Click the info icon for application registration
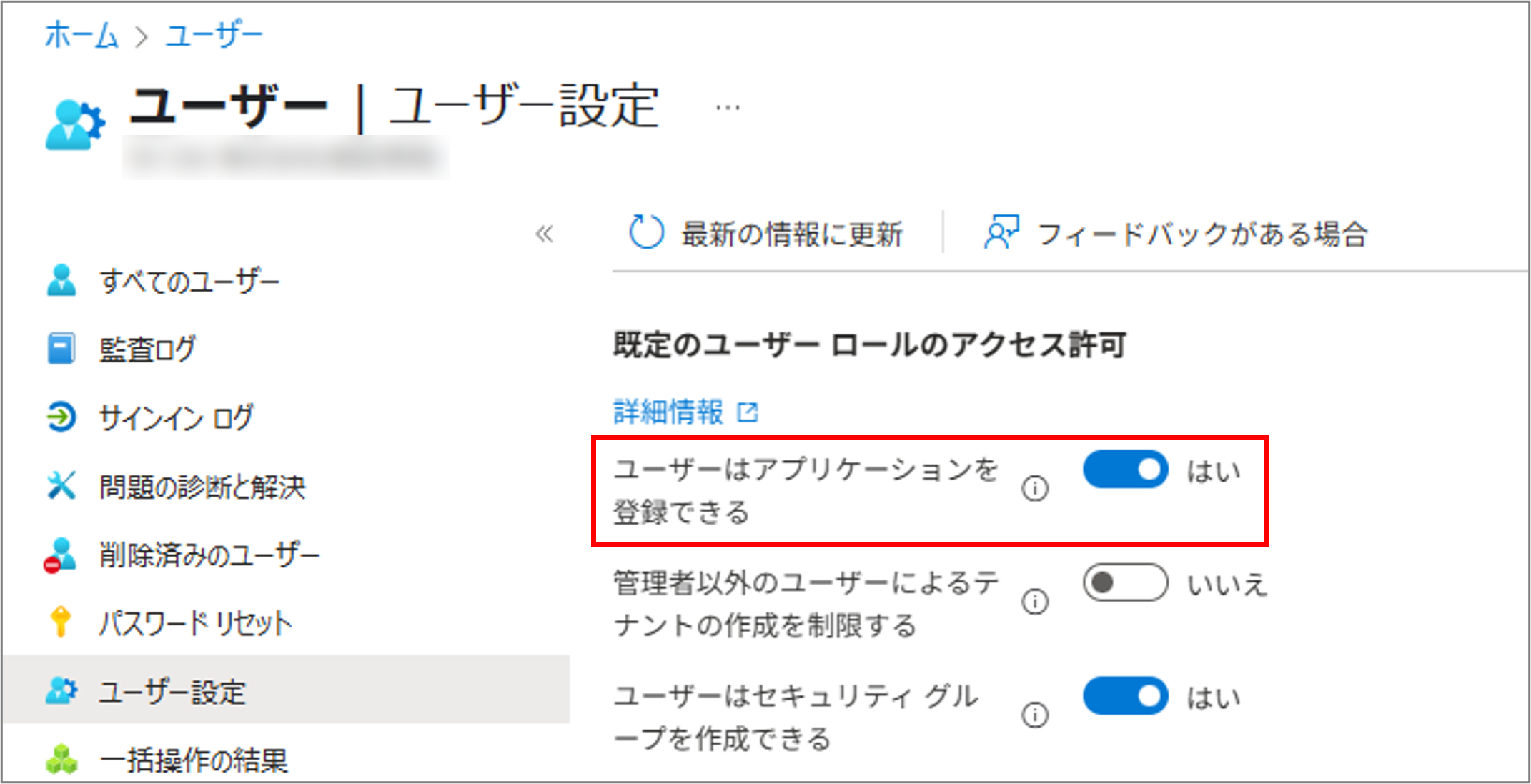1531x784 pixels. coord(1034,489)
